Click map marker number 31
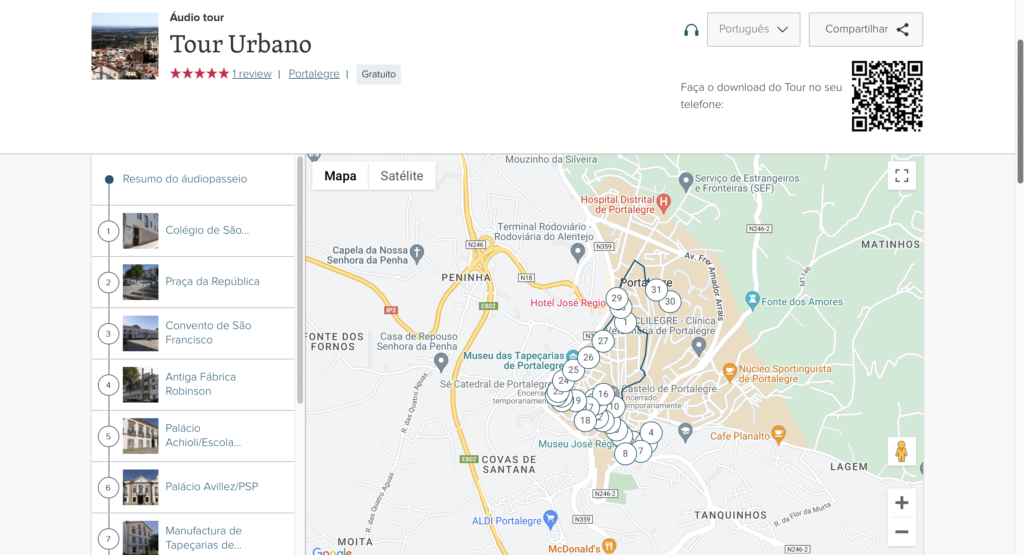 click(656, 289)
